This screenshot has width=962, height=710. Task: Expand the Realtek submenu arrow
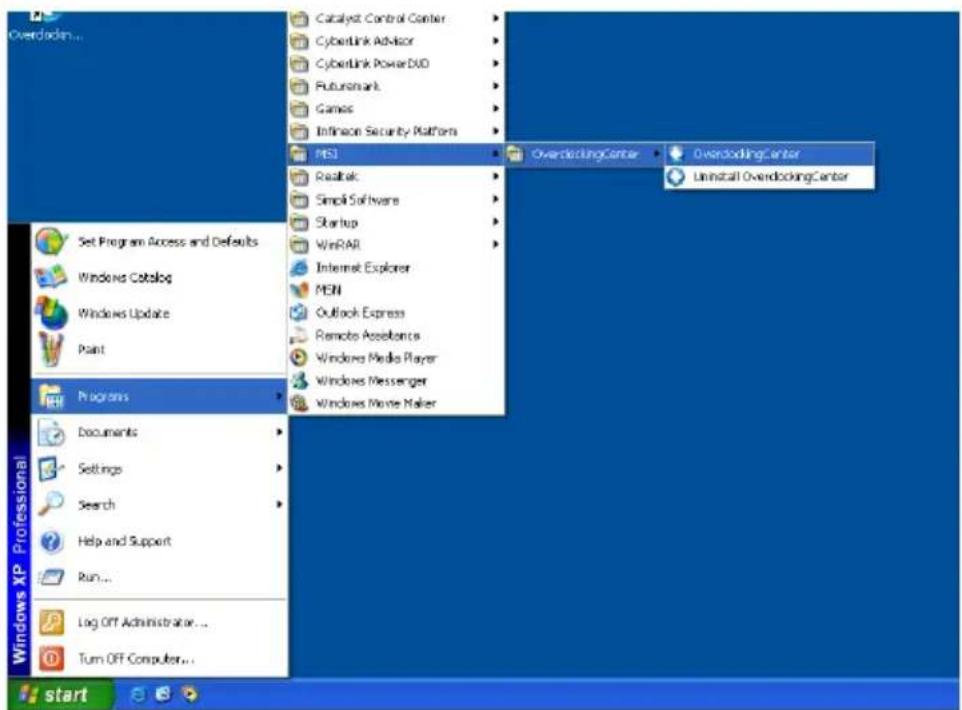(496, 176)
